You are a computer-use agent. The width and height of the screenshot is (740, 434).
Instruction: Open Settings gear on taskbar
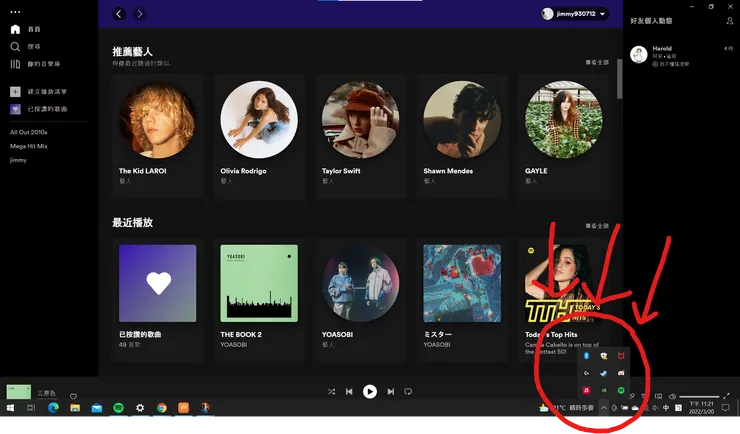[x=140, y=408]
